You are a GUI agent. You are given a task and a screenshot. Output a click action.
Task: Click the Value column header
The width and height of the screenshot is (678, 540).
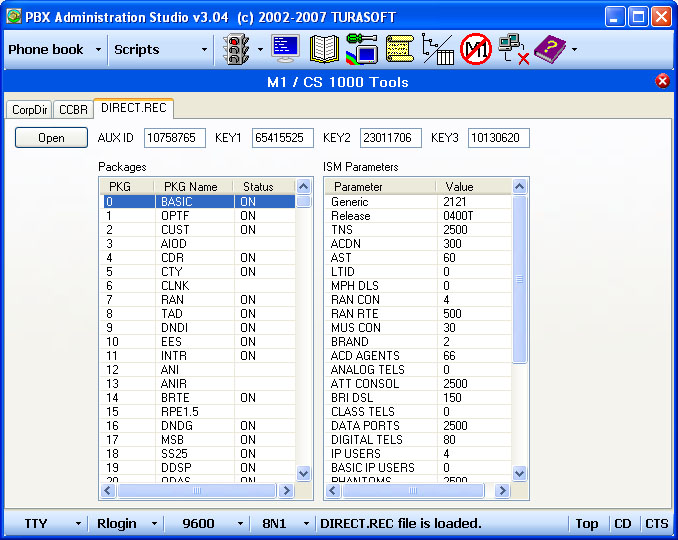473,186
